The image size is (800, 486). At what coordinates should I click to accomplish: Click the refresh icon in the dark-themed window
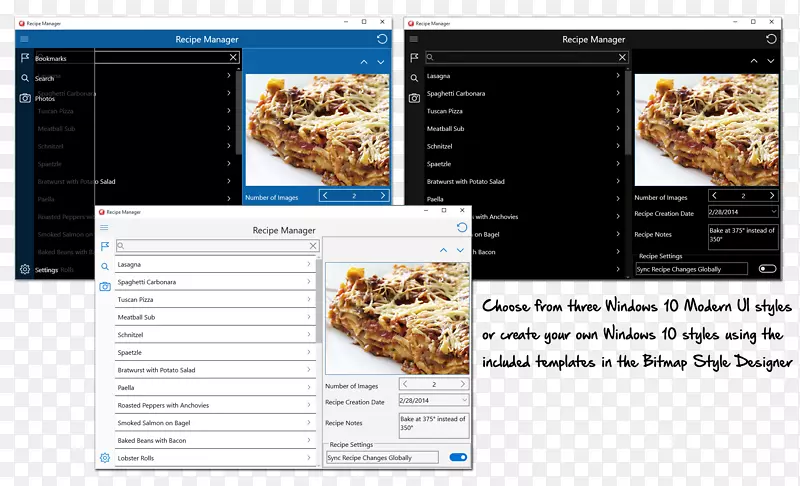point(771,39)
